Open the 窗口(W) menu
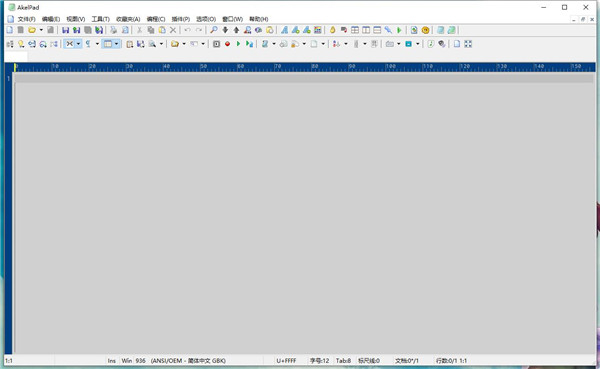The image size is (600, 369). 232,19
